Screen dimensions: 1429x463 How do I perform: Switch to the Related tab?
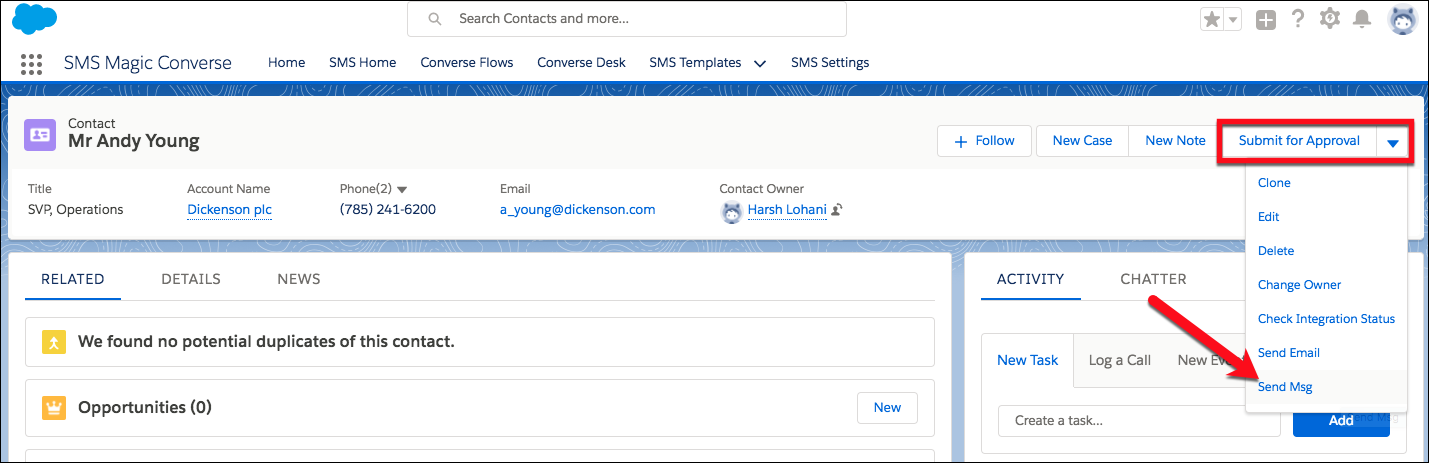coord(73,279)
